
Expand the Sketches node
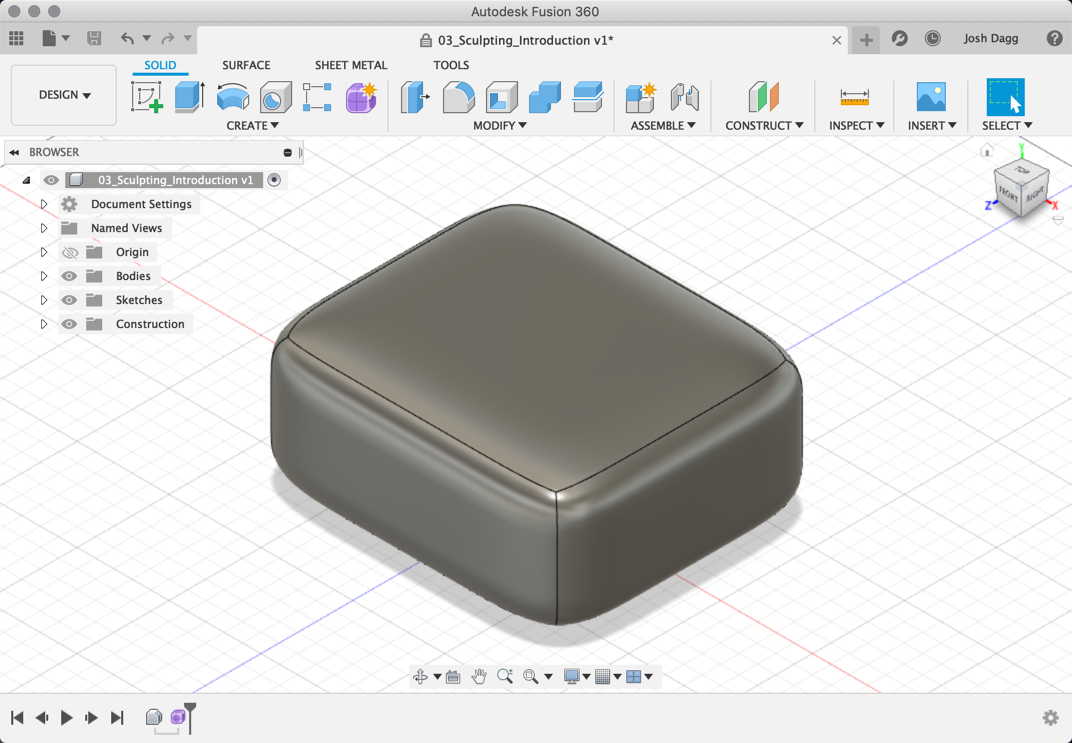[x=44, y=300]
